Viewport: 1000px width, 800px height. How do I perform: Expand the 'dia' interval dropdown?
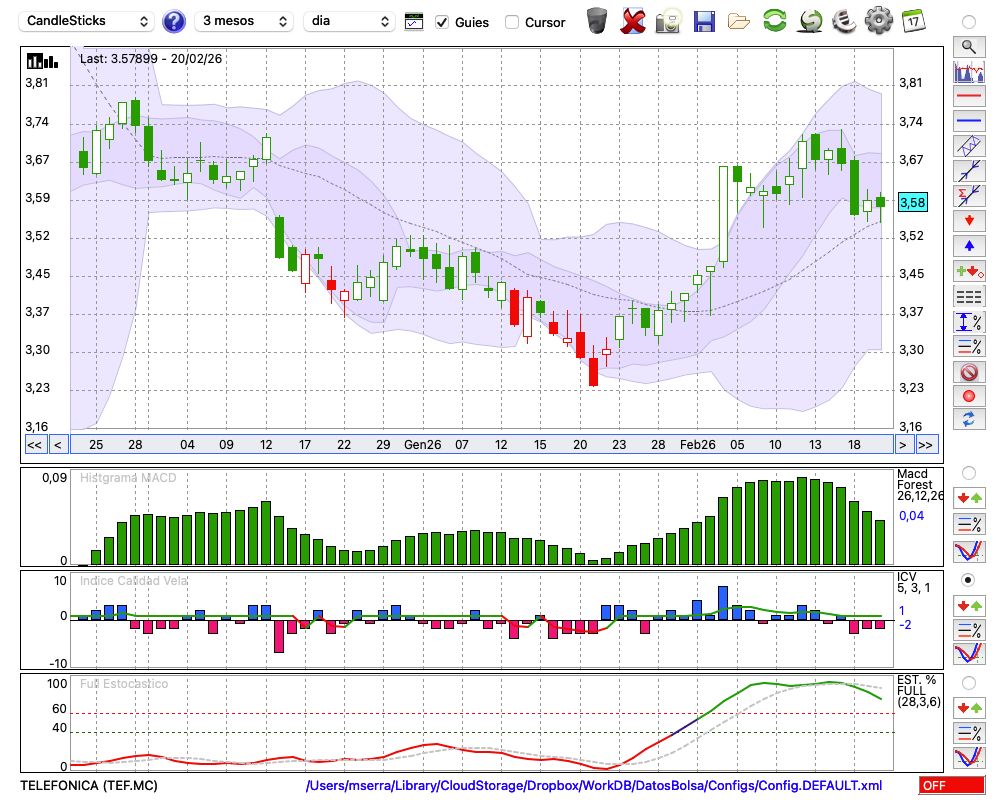pyautogui.click(x=349, y=21)
